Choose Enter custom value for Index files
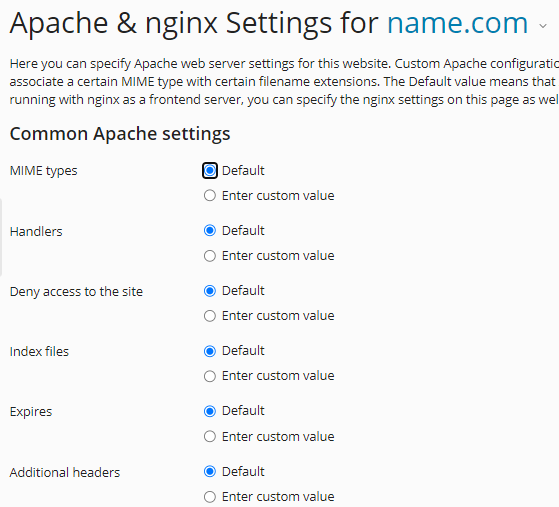The image size is (559, 507). tap(210, 376)
